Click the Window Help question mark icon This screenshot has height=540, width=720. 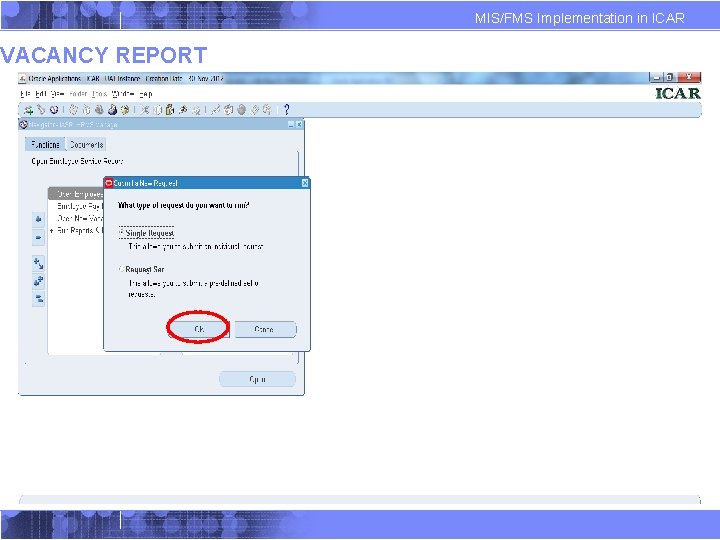(x=287, y=110)
